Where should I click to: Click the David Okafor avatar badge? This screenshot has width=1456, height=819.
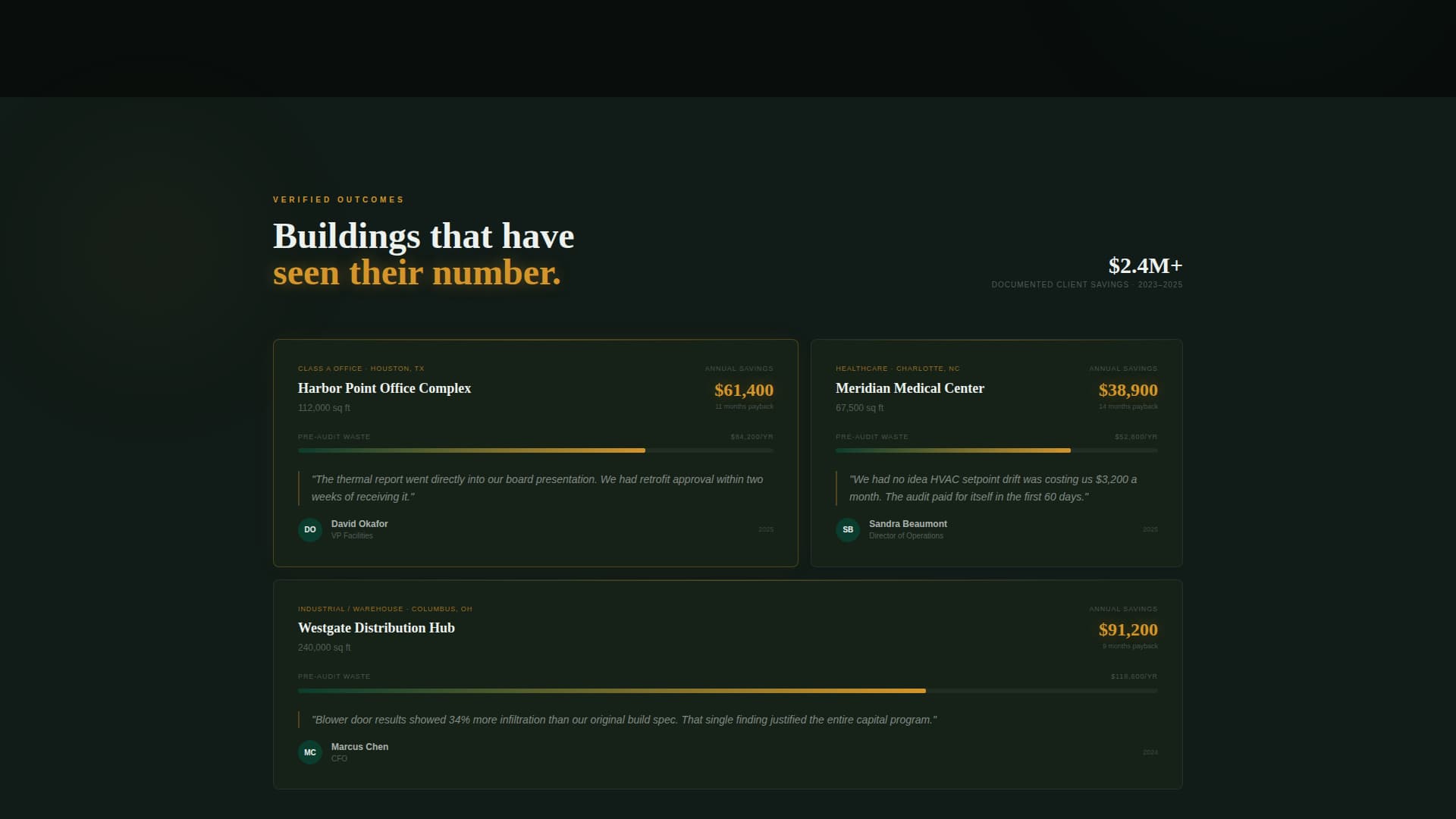coord(309,529)
